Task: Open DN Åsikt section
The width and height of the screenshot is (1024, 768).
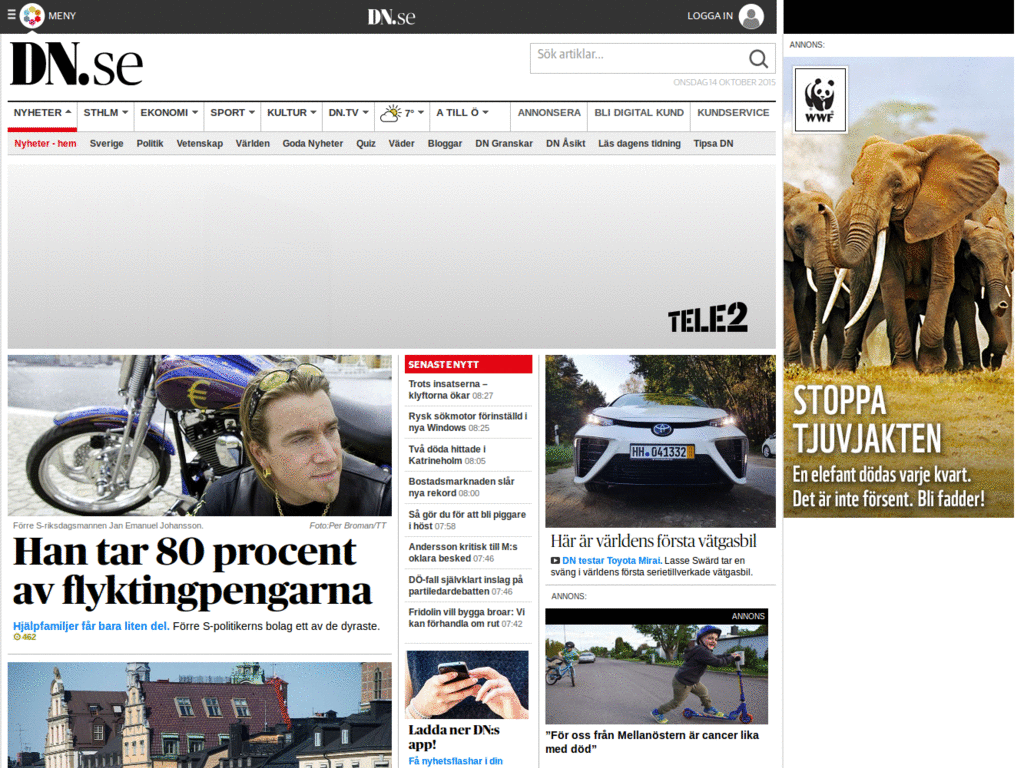Action: click(566, 144)
